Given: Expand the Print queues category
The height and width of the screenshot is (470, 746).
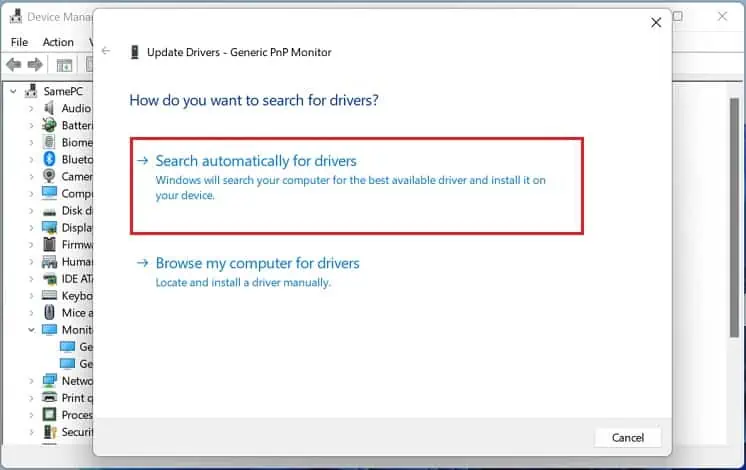Looking at the screenshot, I should pos(31,398).
